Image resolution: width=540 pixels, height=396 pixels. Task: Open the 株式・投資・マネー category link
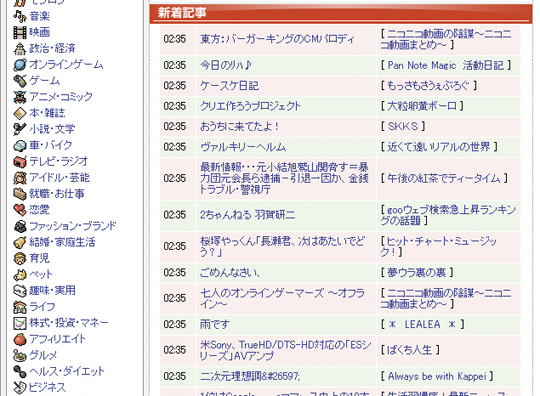click(69, 323)
